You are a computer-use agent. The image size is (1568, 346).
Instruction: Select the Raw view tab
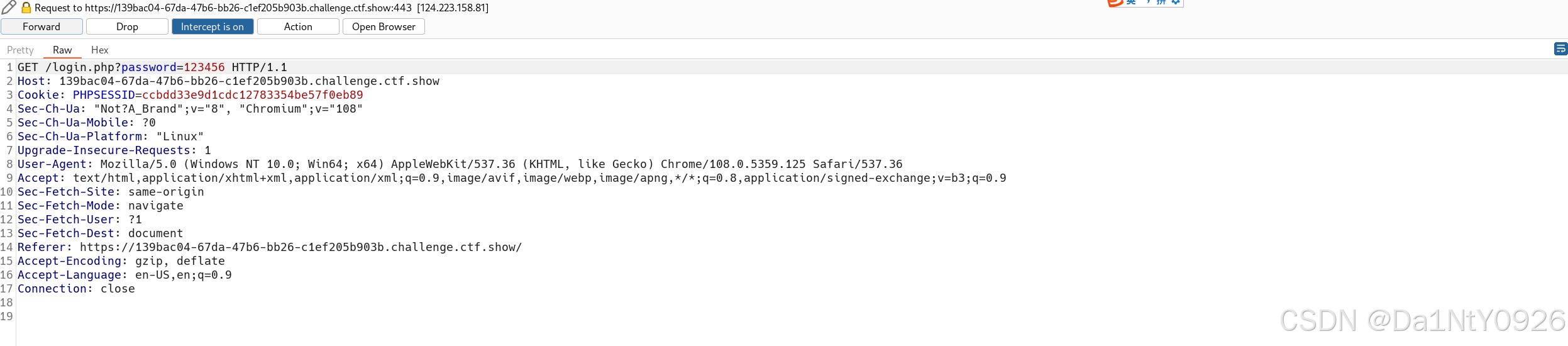coord(62,50)
